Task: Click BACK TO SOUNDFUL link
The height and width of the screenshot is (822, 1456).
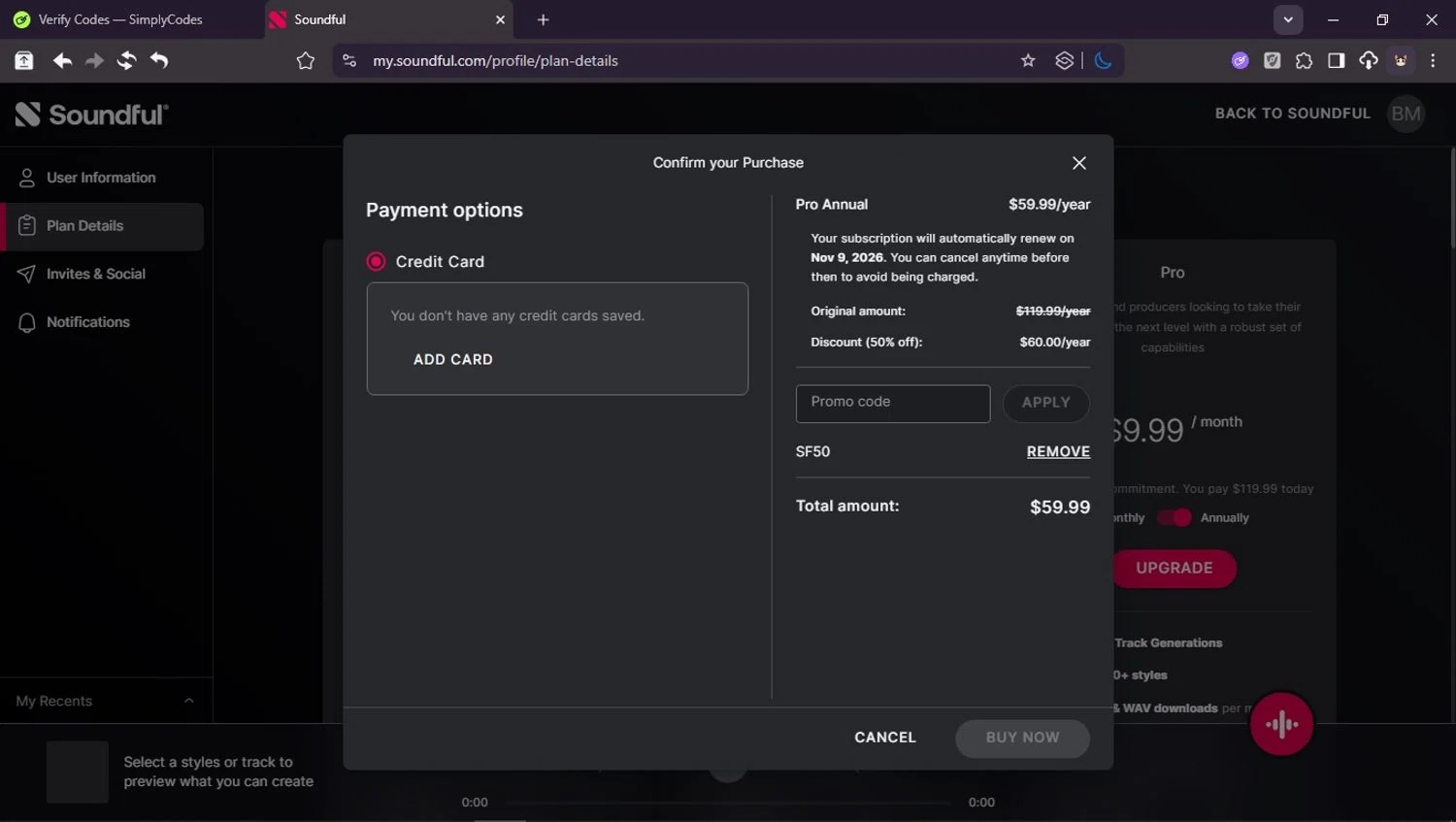Action: (1292, 114)
